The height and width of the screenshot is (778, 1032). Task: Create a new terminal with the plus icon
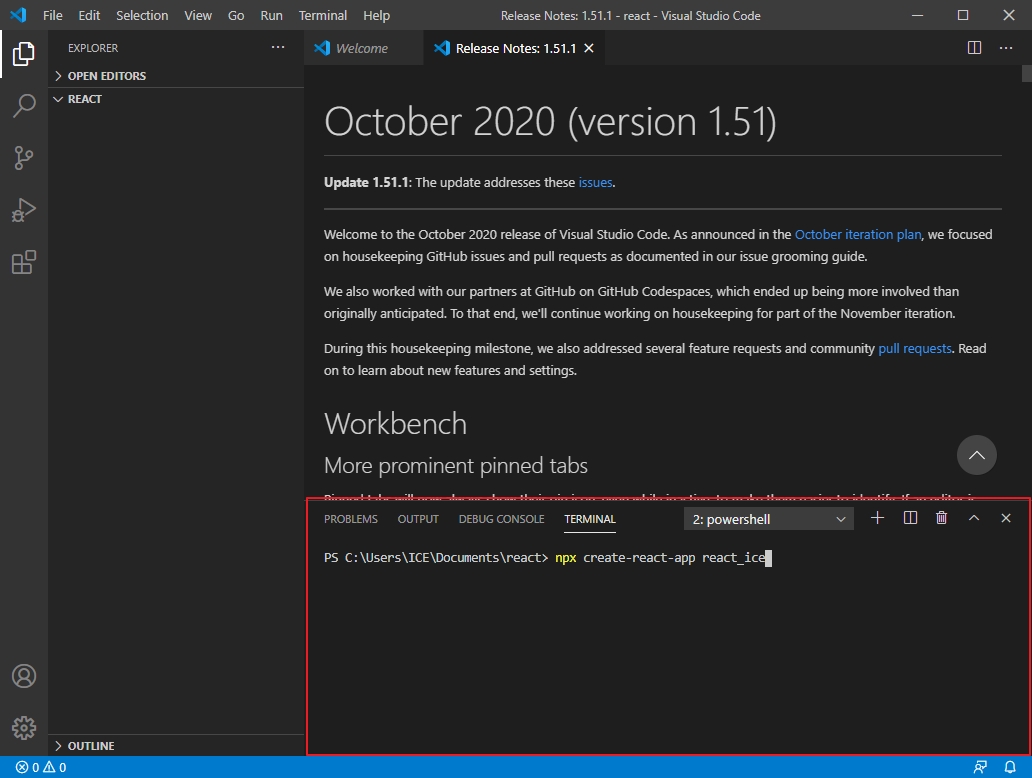tap(877, 518)
